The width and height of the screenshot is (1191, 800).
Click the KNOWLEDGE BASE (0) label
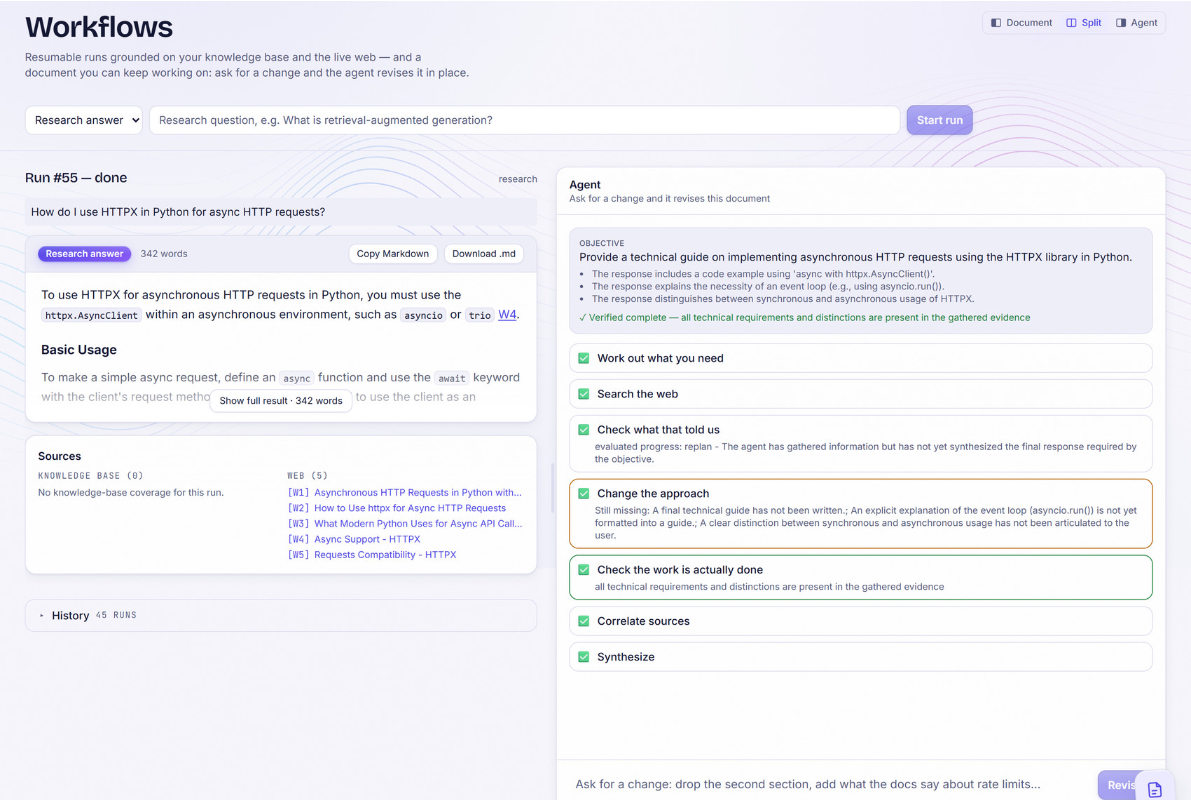90,476
